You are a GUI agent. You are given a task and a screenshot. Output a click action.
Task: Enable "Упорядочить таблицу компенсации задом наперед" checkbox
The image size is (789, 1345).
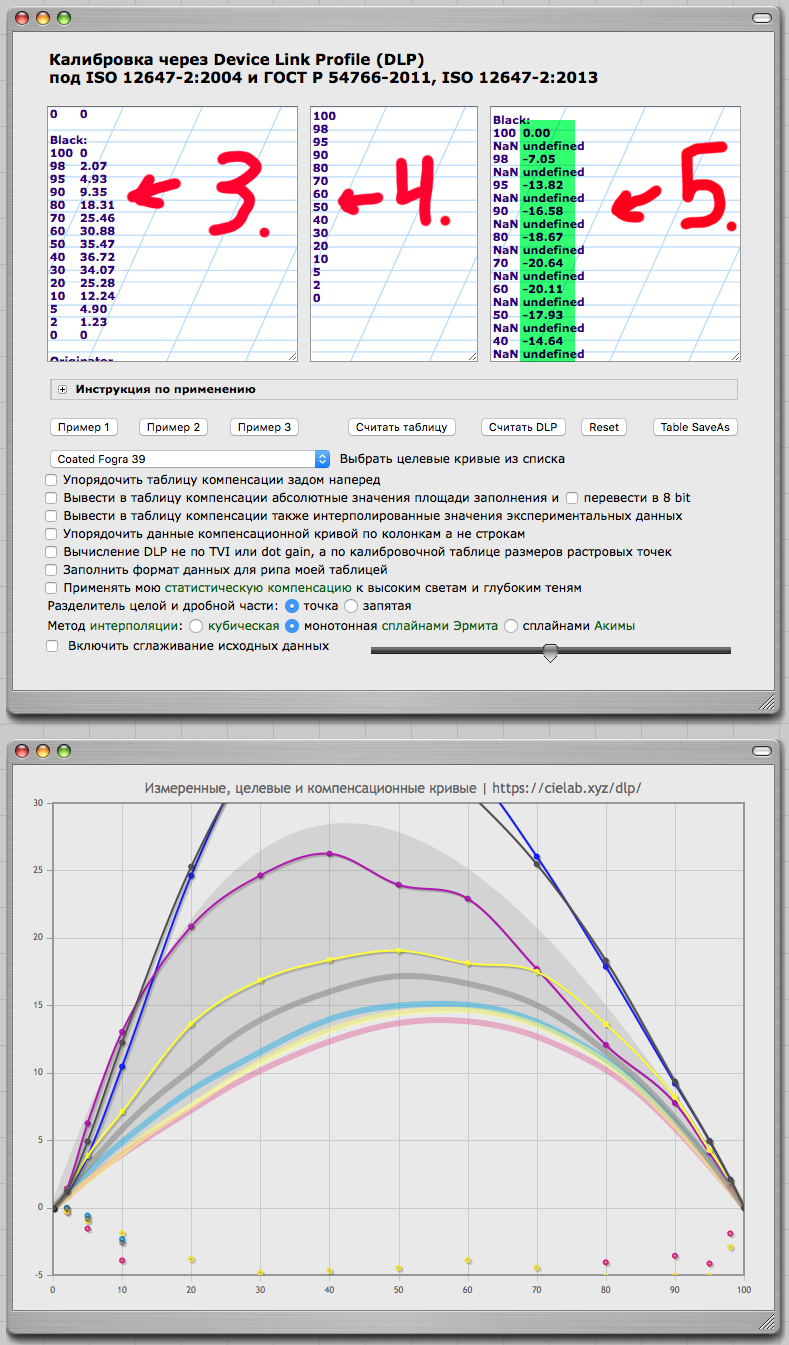(x=52, y=480)
